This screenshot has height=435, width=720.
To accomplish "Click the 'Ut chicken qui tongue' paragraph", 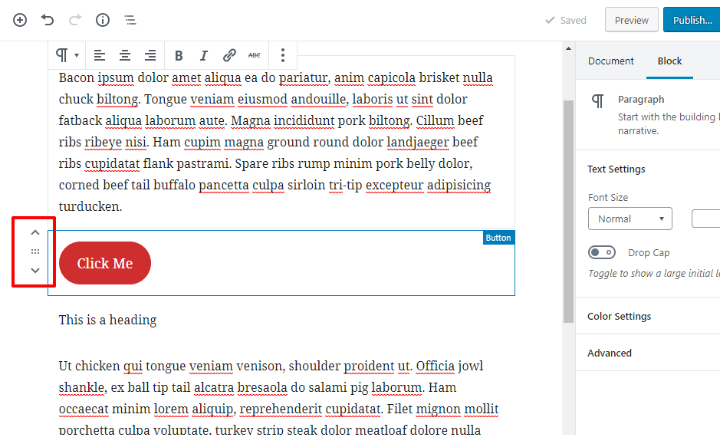I will tap(279, 398).
